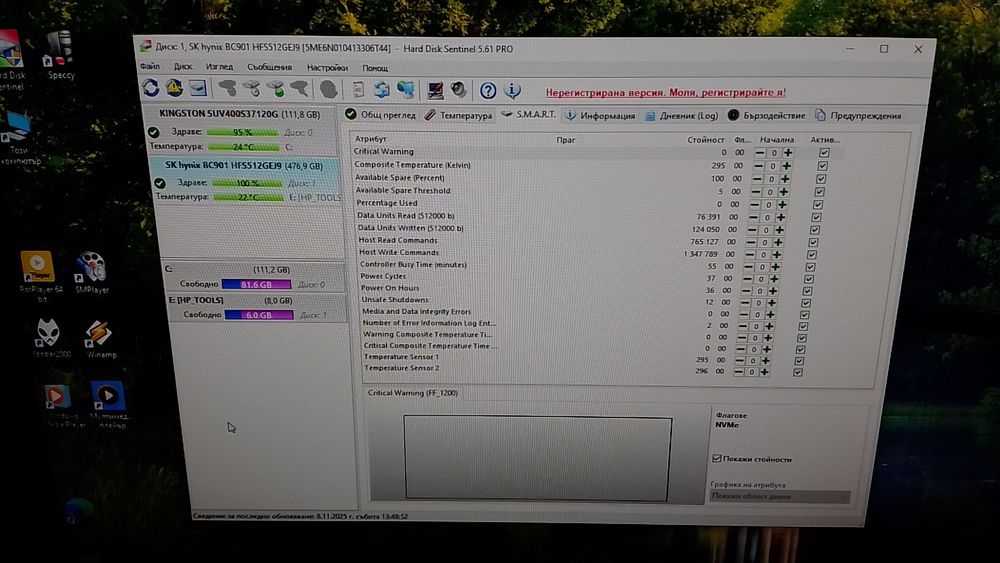The width and height of the screenshot is (1000, 563).
Task: Open Winamp desktop shortcut
Action: point(99,339)
